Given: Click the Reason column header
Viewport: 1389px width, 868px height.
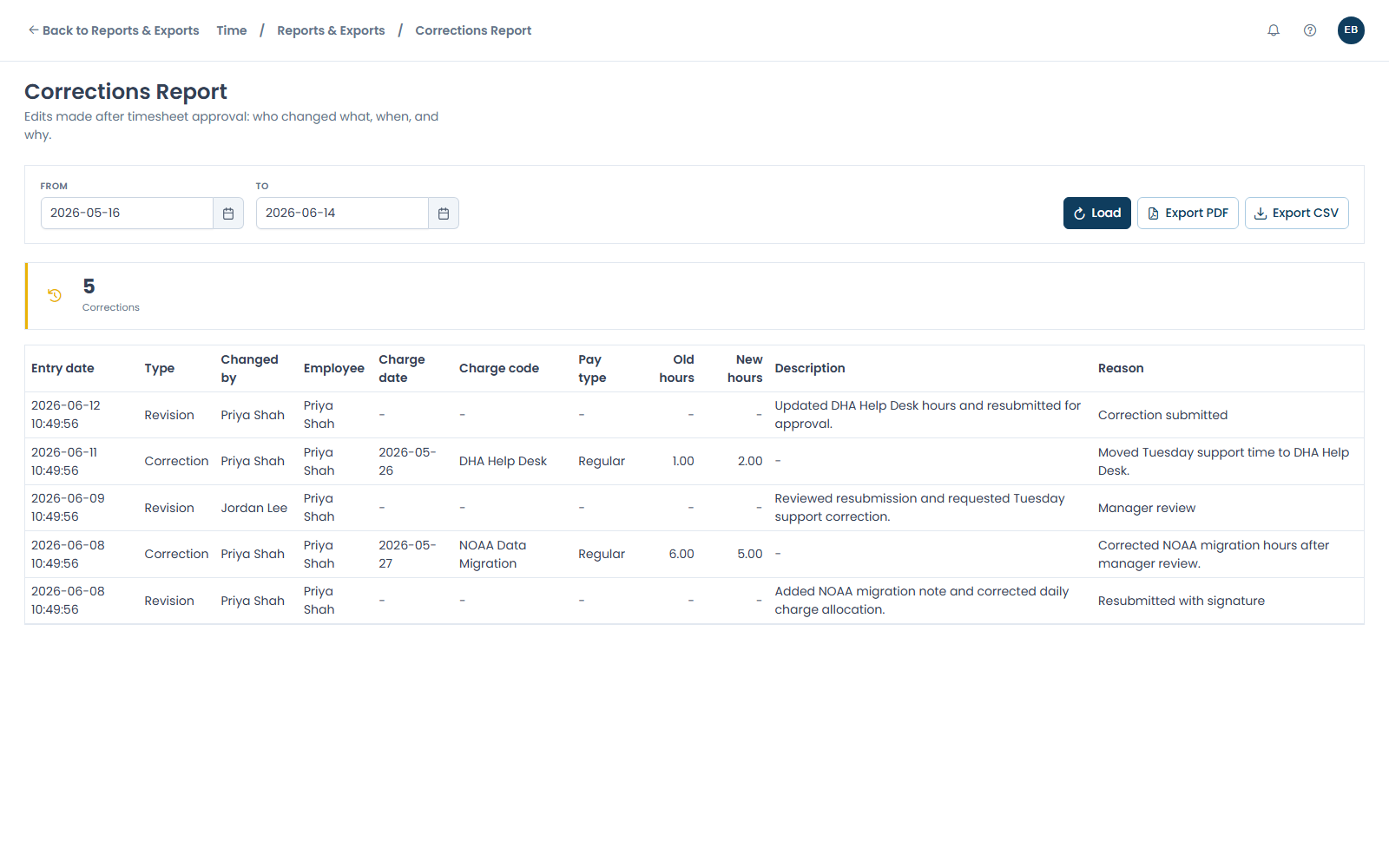Looking at the screenshot, I should coord(1121,368).
